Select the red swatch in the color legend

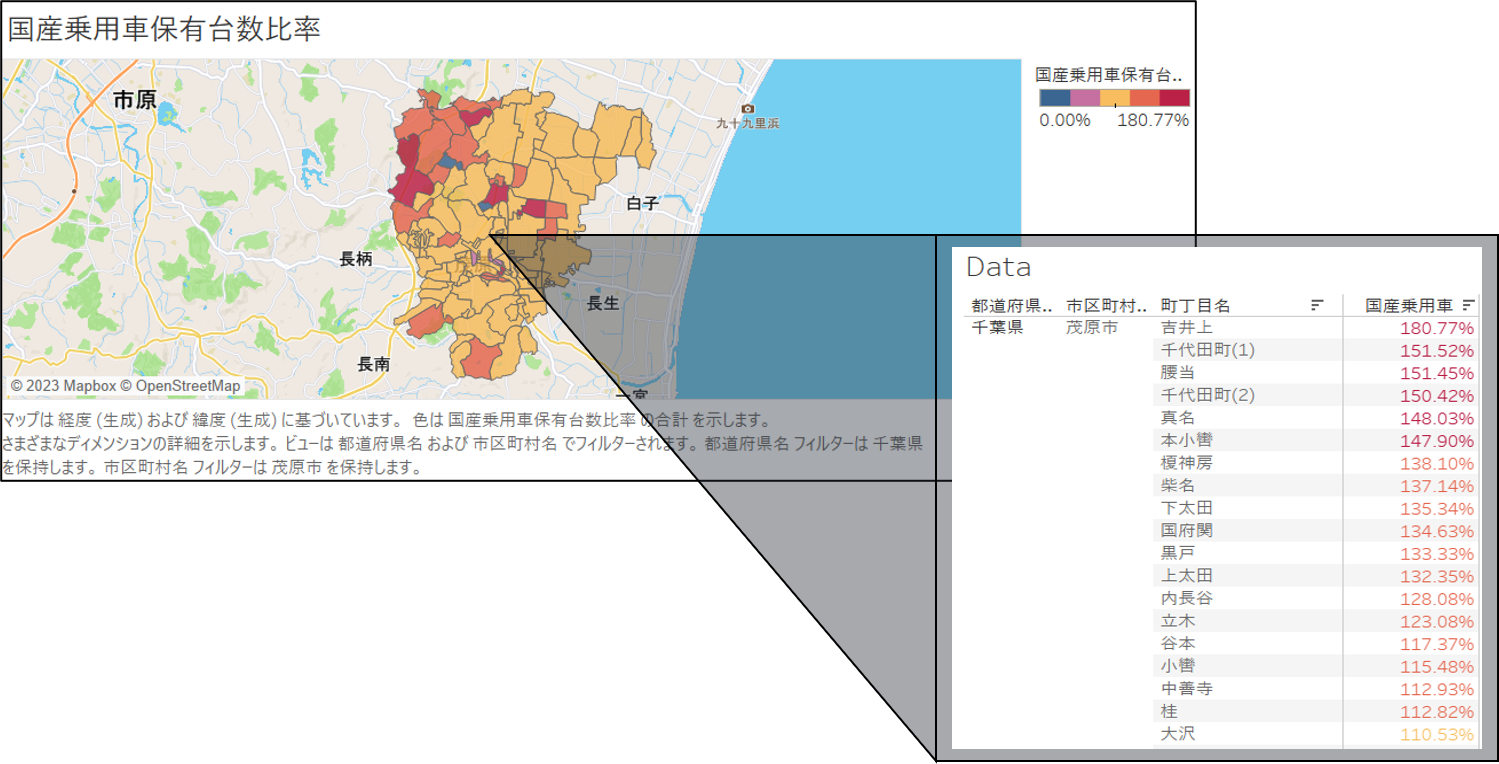(x=1175, y=98)
